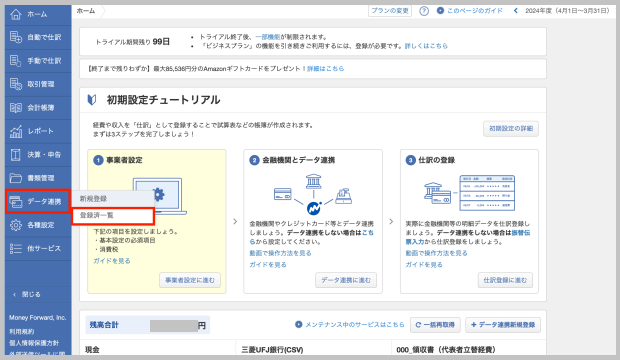
Task: Click the 初期設定の詳細 button
Action: point(511,129)
